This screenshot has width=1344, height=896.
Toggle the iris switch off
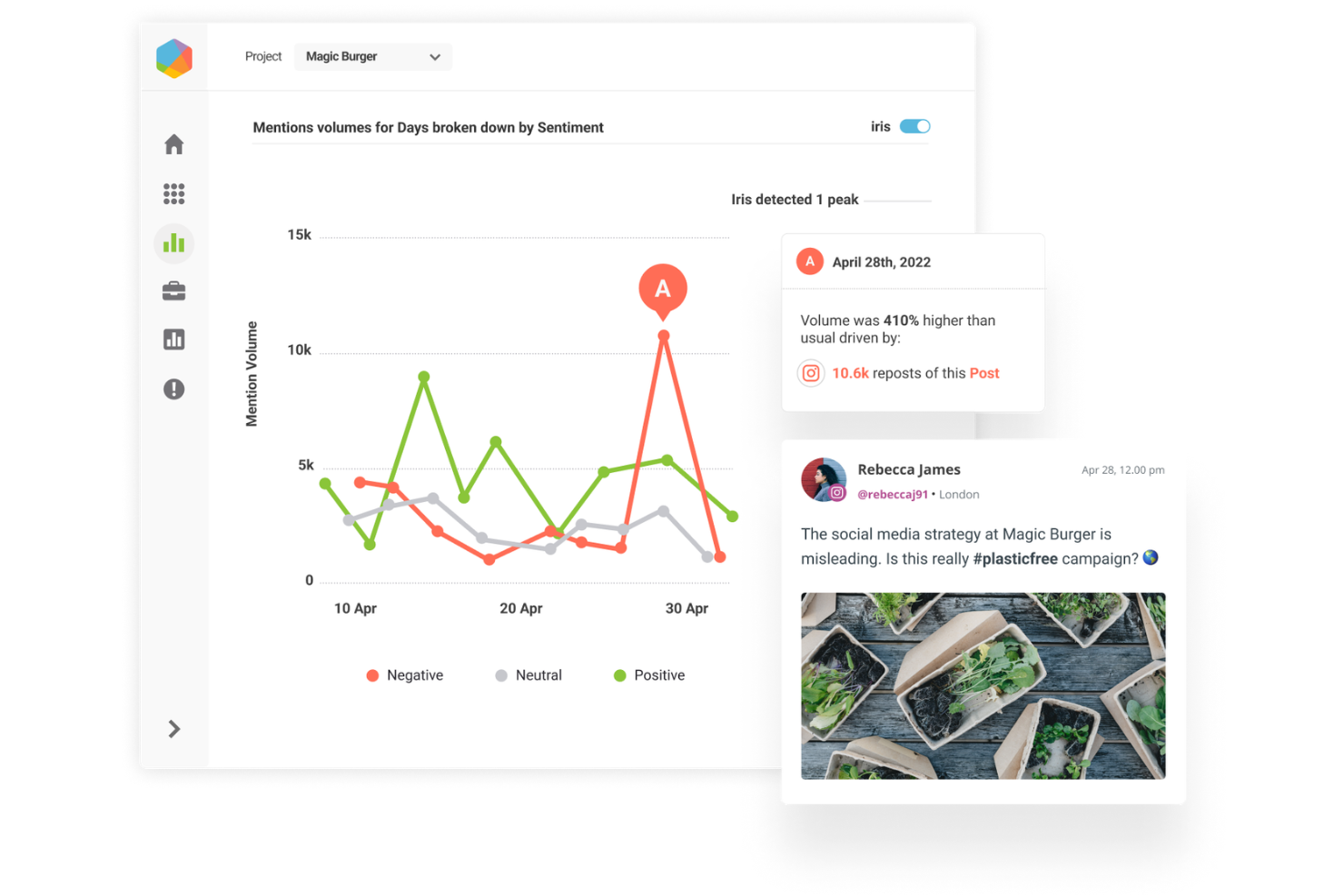tap(916, 126)
